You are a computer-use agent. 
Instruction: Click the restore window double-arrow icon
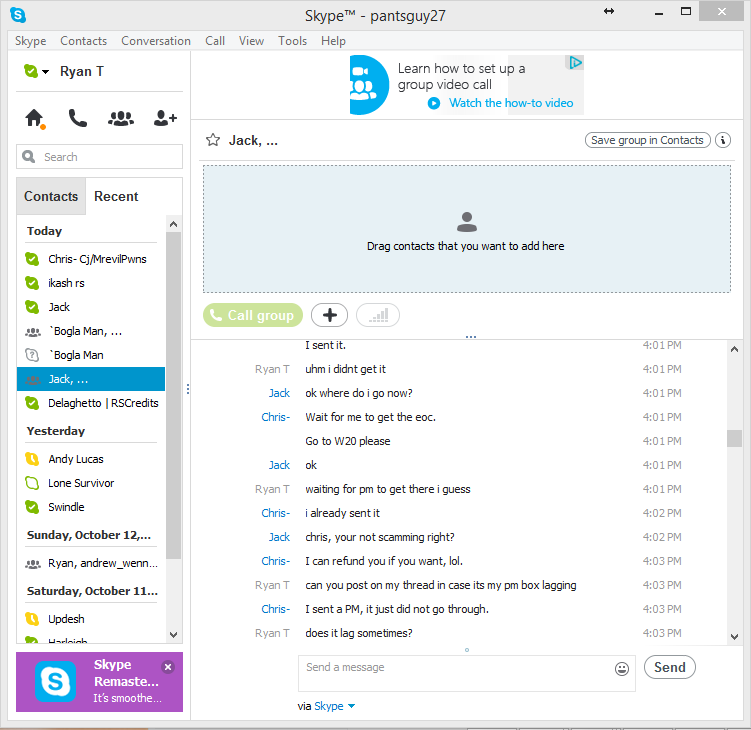[609, 11]
